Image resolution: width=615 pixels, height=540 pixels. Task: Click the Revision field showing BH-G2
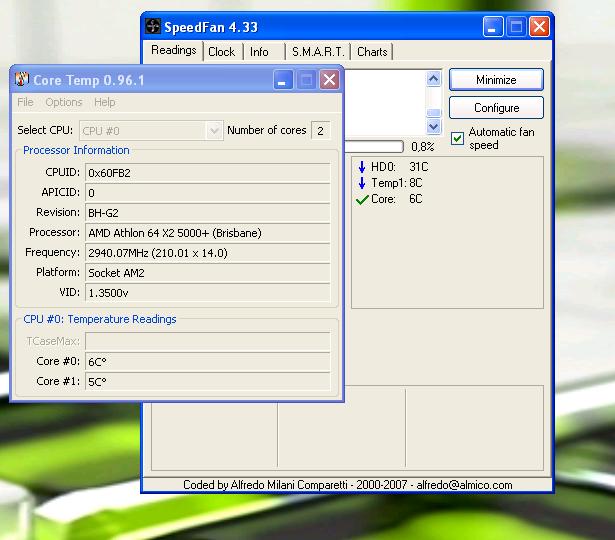point(207,213)
